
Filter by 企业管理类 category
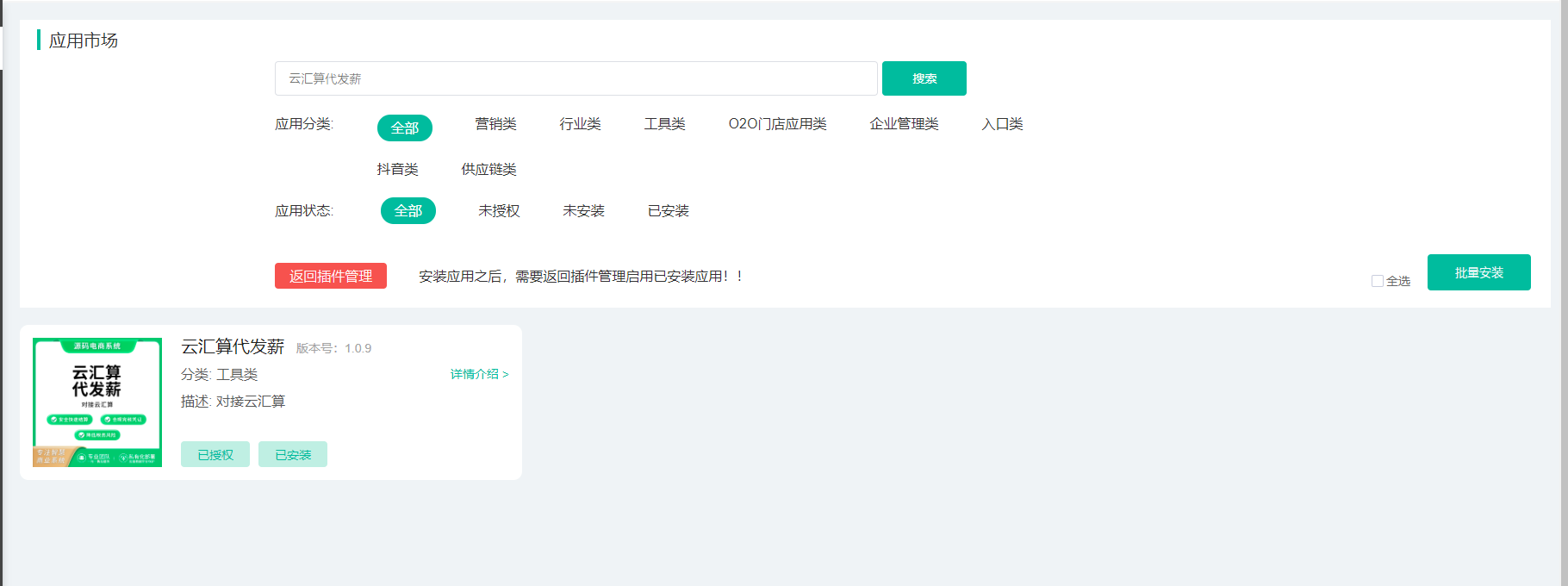click(904, 124)
